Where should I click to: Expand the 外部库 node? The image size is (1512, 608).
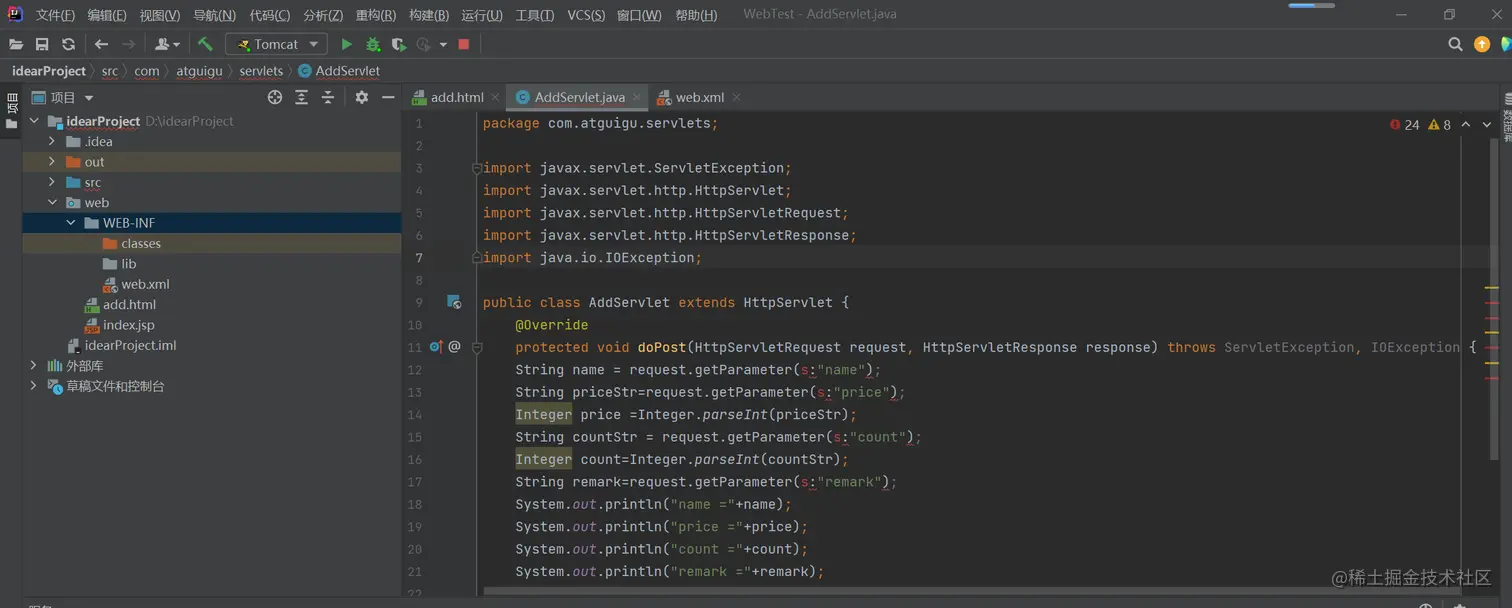(x=34, y=366)
